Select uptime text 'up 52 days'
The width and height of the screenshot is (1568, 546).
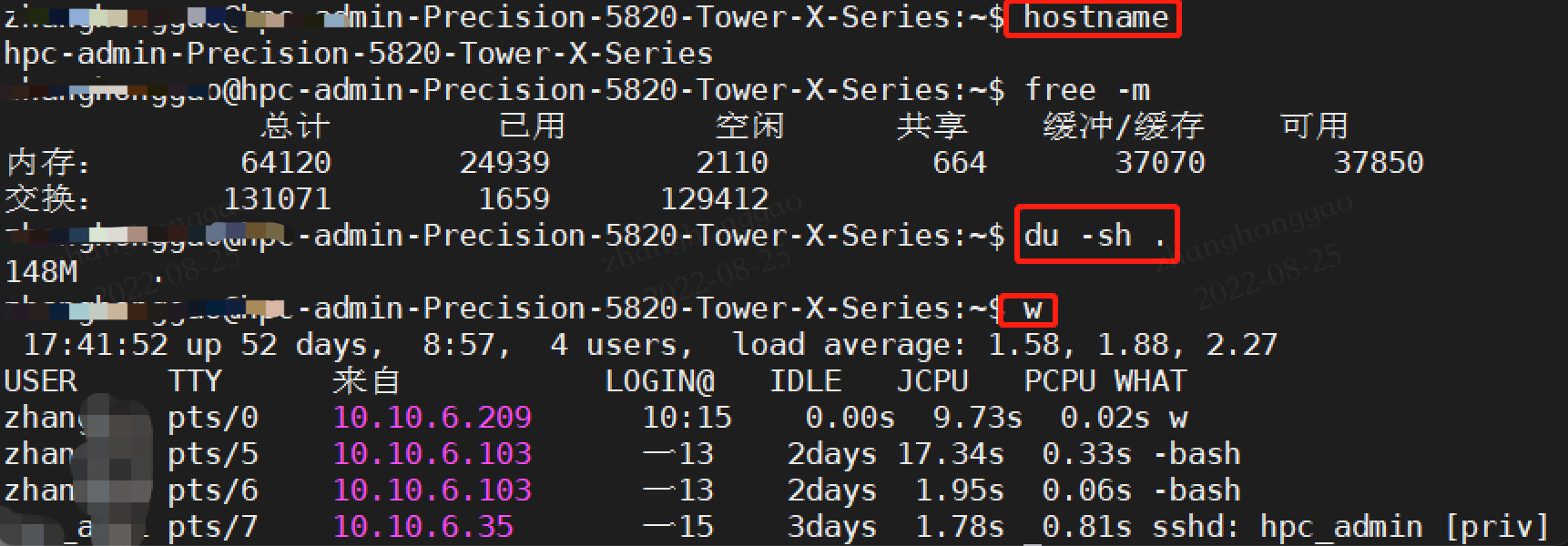tap(277, 346)
